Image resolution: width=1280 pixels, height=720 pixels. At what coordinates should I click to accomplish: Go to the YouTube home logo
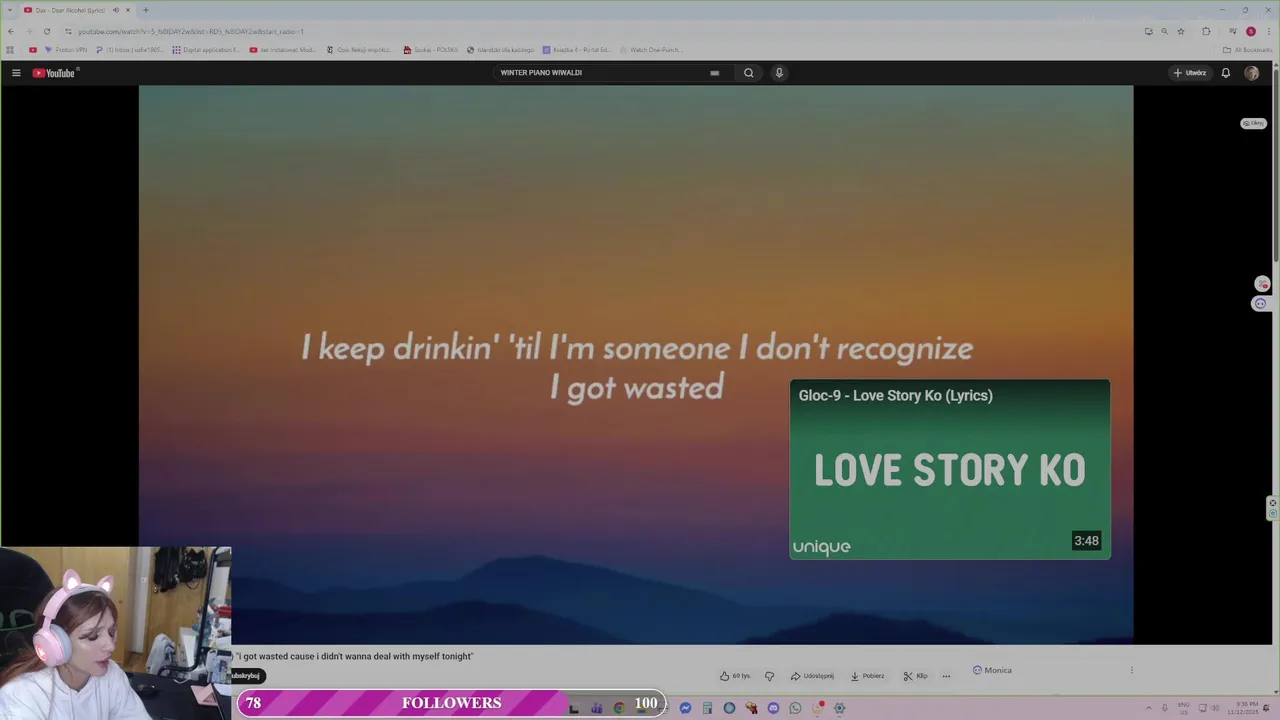(54, 73)
